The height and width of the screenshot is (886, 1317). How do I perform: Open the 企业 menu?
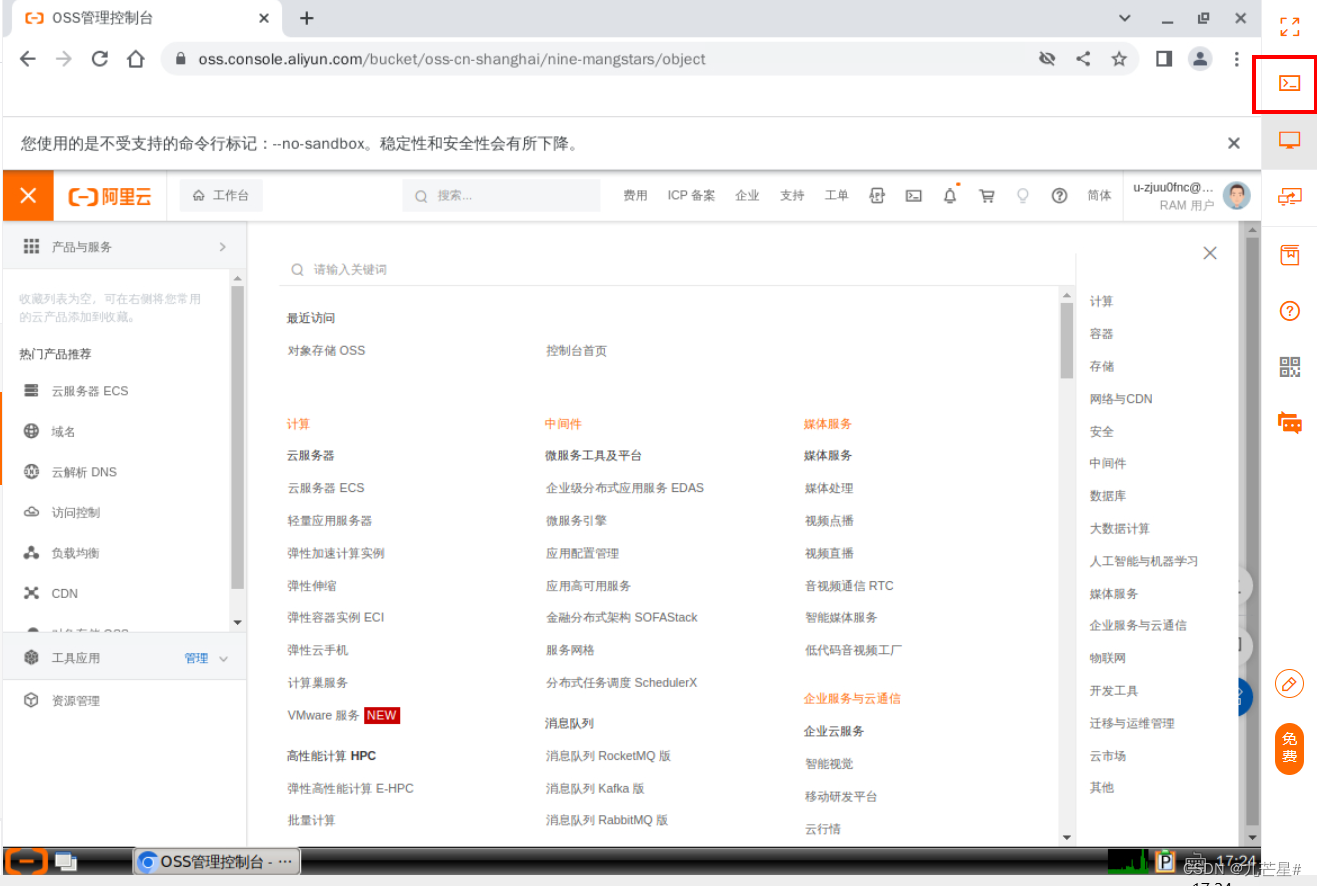(x=747, y=196)
